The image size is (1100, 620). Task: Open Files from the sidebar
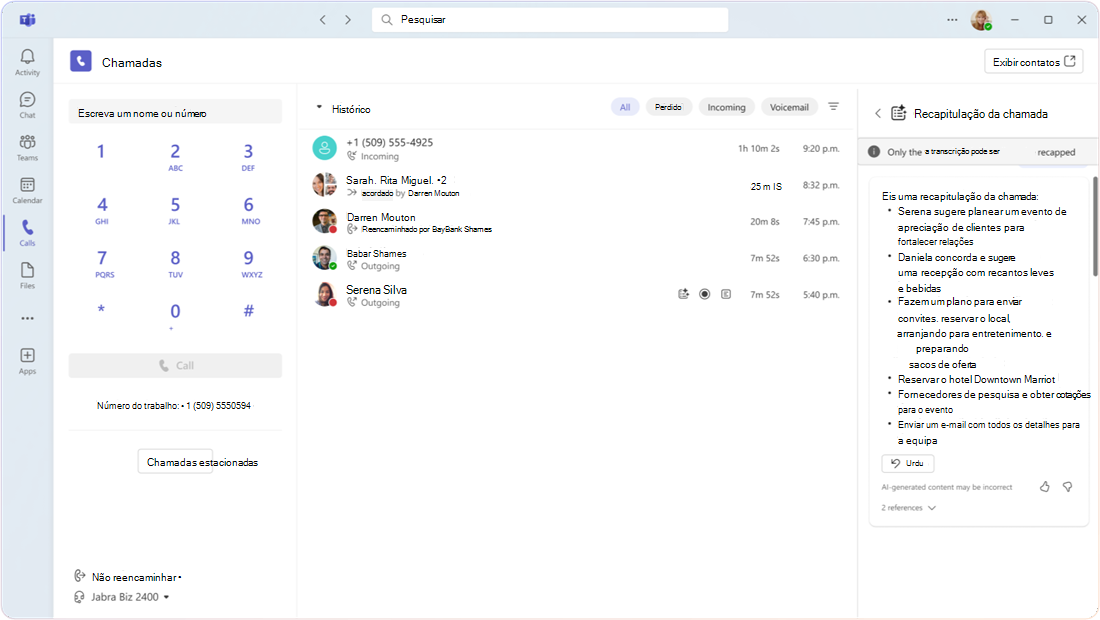(x=27, y=276)
